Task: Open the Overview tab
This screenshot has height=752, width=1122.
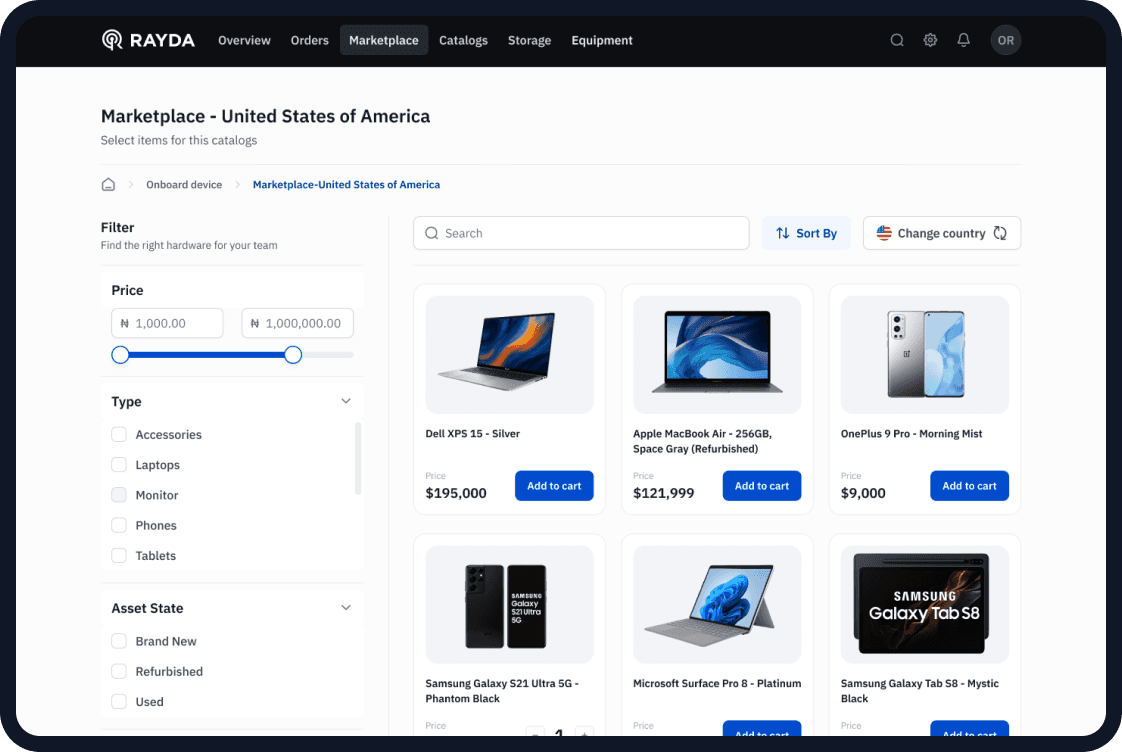Action: pyautogui.click(x=244, y=40)
